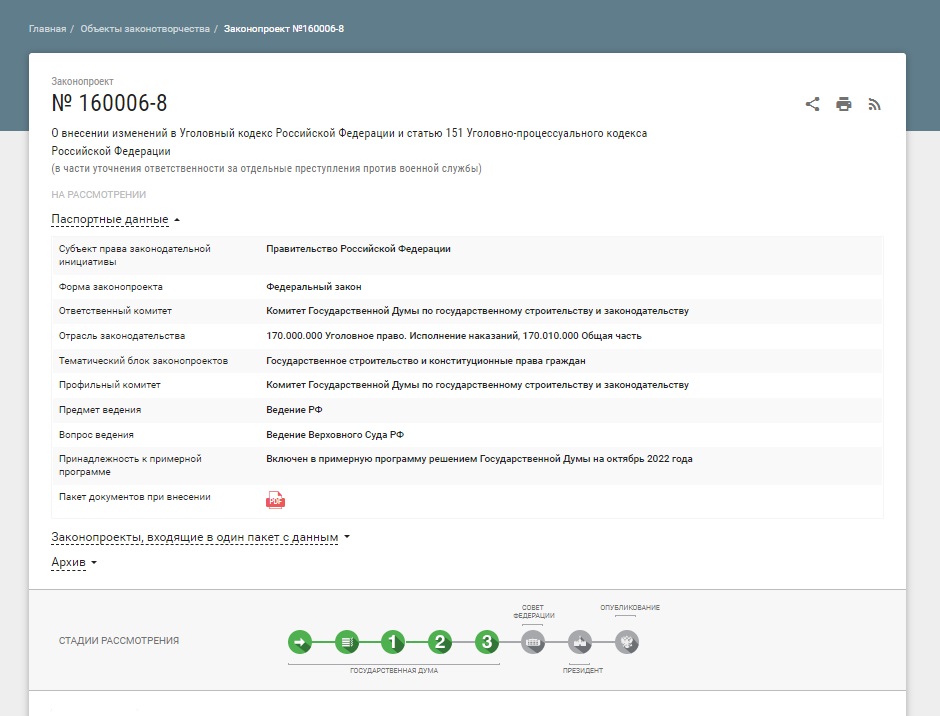The height and width of the screenshot is (716, 940).
Task: Open 'Объекты законотворчества' breadcrumb link
Action: coord(145,29)
